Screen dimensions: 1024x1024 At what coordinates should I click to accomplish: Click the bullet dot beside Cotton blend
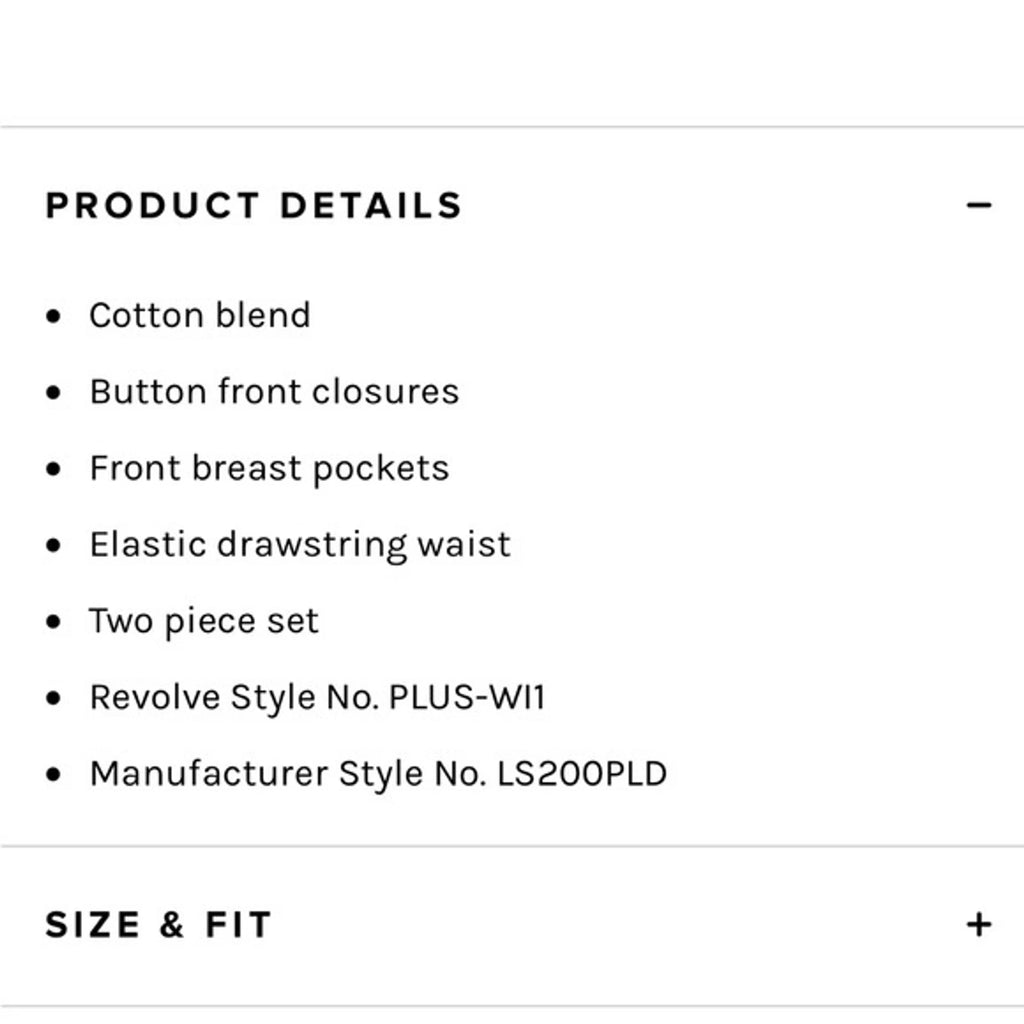(x=54, y=317)
